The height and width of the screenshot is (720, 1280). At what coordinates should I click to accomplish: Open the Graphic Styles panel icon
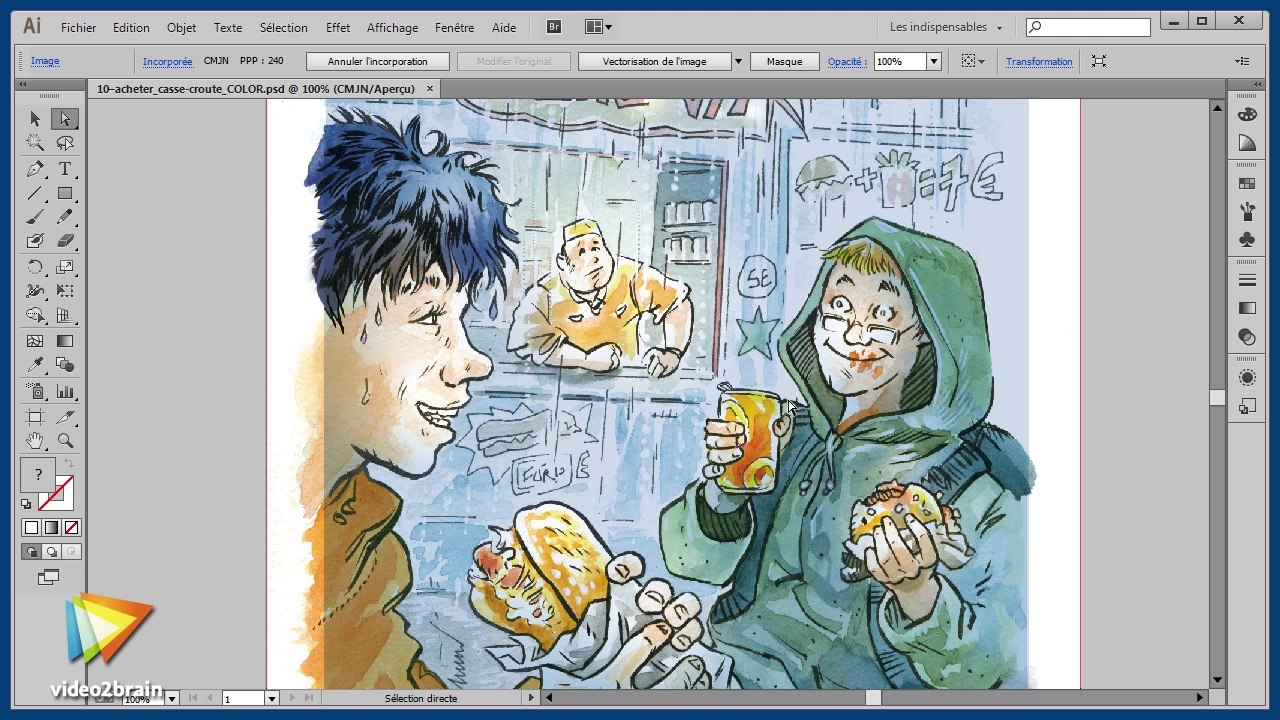click(x=1247, y=406)
